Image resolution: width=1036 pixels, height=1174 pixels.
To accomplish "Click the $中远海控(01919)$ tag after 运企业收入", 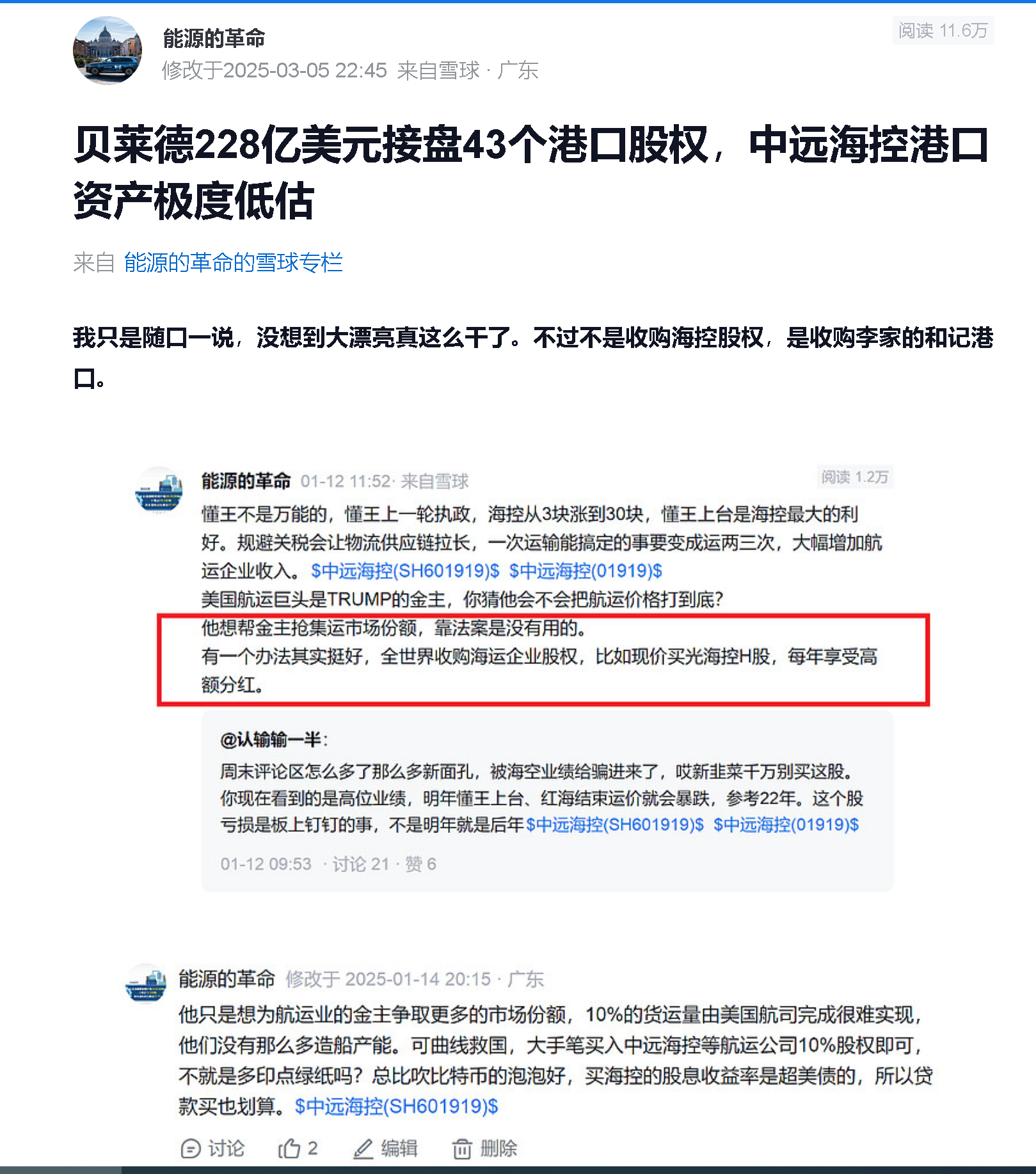I will (586, 571).
